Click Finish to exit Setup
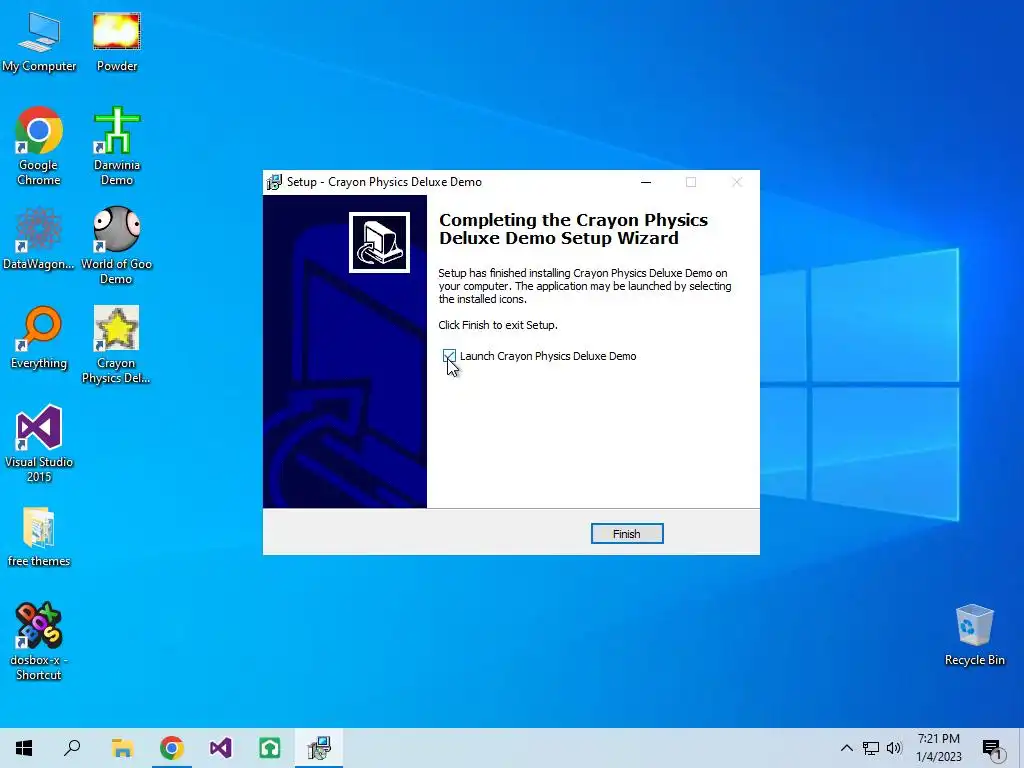The image size is (1024, 768). [627, 534]
